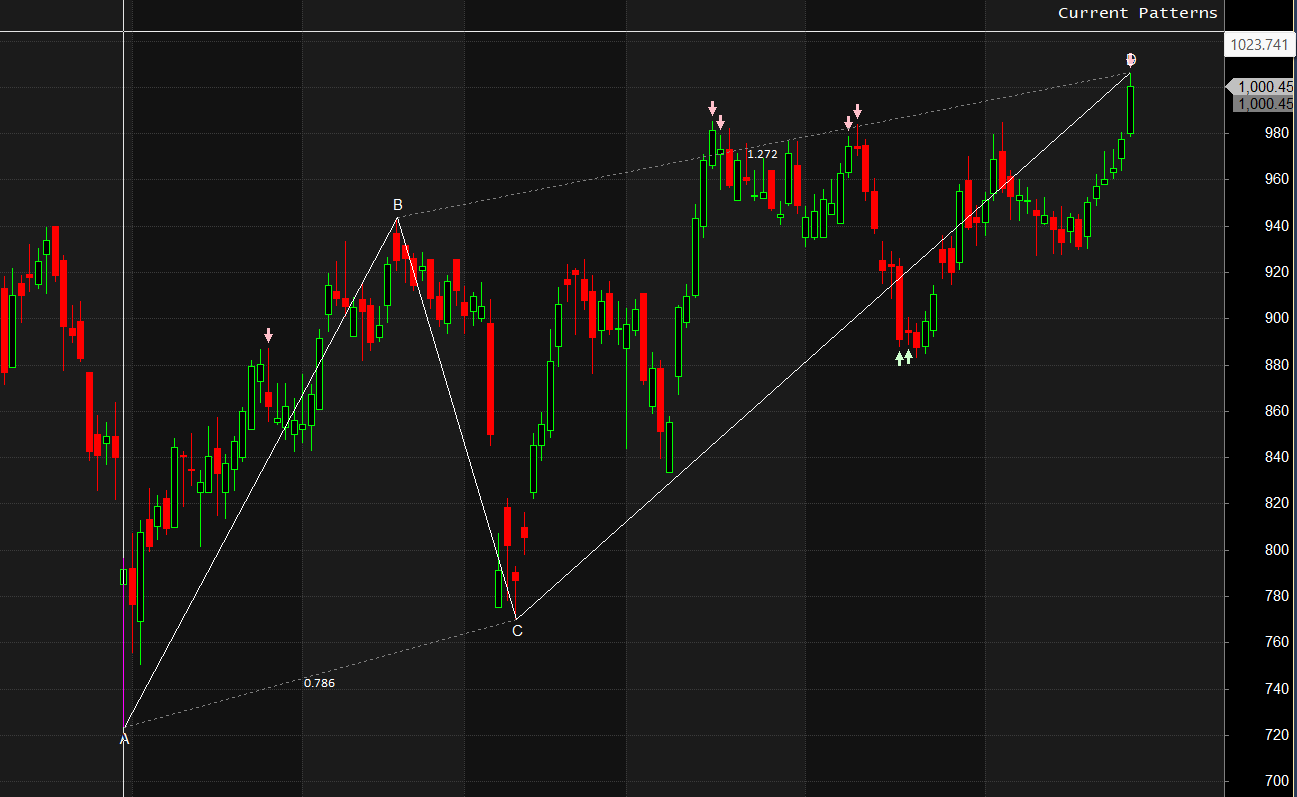Select pattern point B label
Viewport: 1297px width, 797px height.
pyautogui.click(x=397, y=207)
